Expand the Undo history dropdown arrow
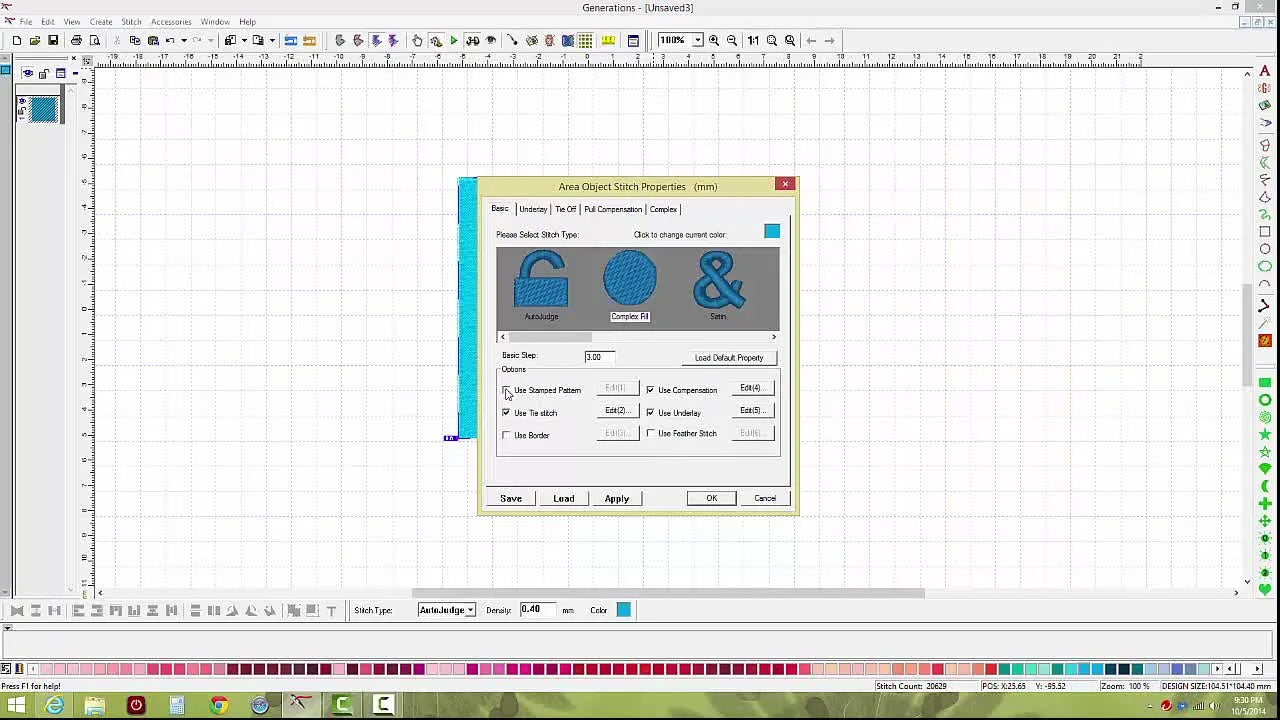Image resolution: width=1280 pixels, height=720 pixels. tap(184, 40)
